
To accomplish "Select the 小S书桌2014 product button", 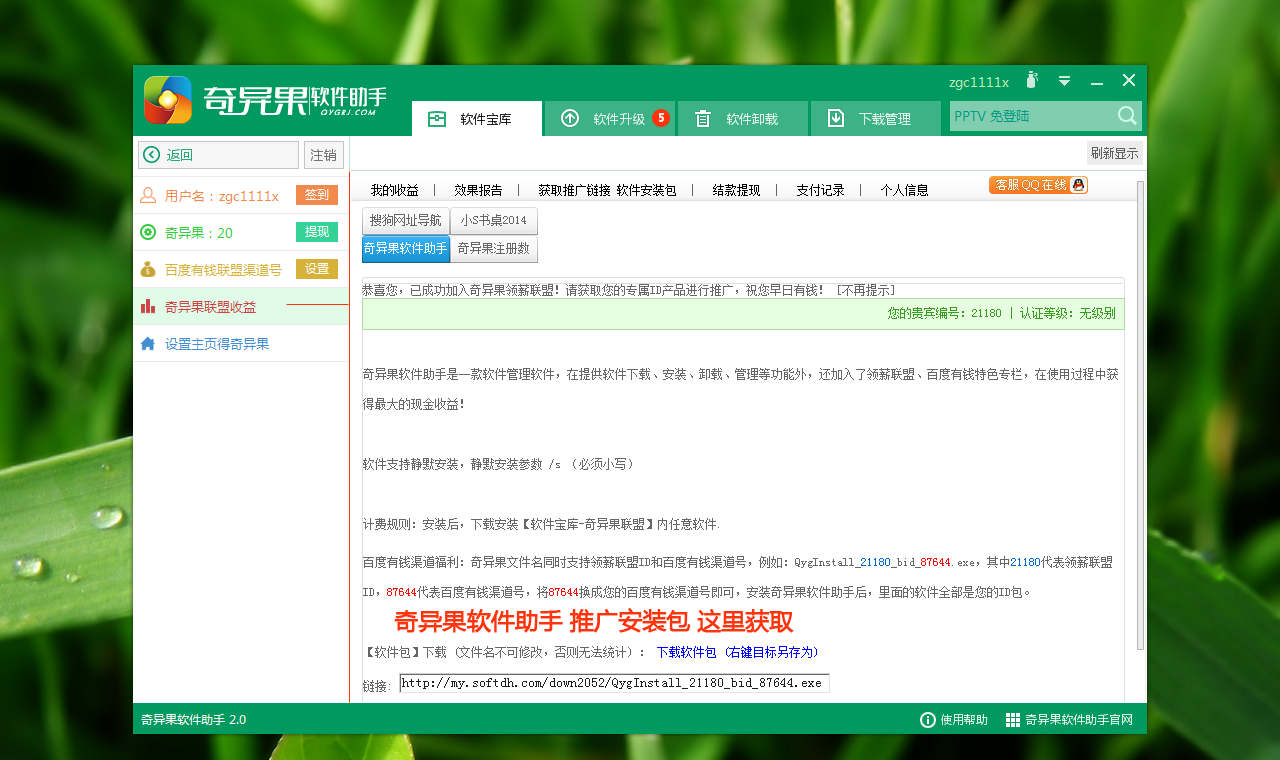I will 494,221.
